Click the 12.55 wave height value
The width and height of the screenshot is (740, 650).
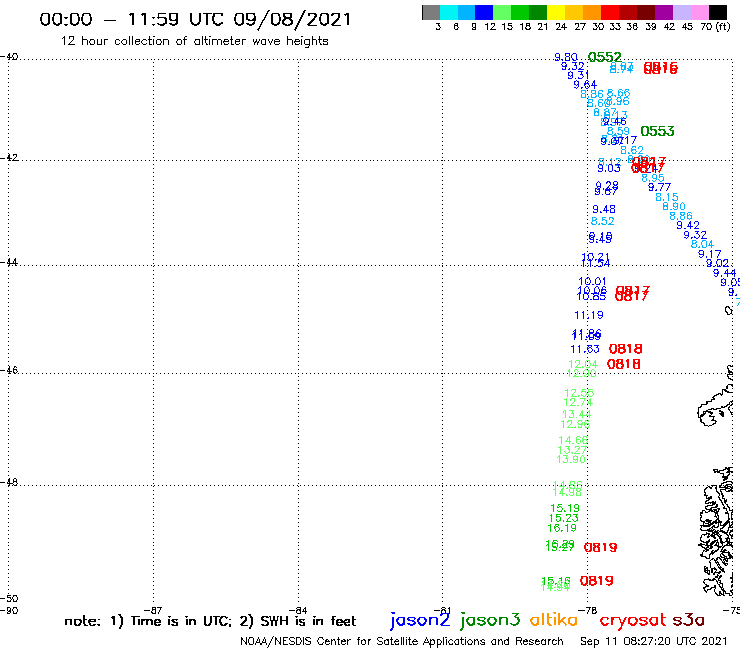click(579, 393)
